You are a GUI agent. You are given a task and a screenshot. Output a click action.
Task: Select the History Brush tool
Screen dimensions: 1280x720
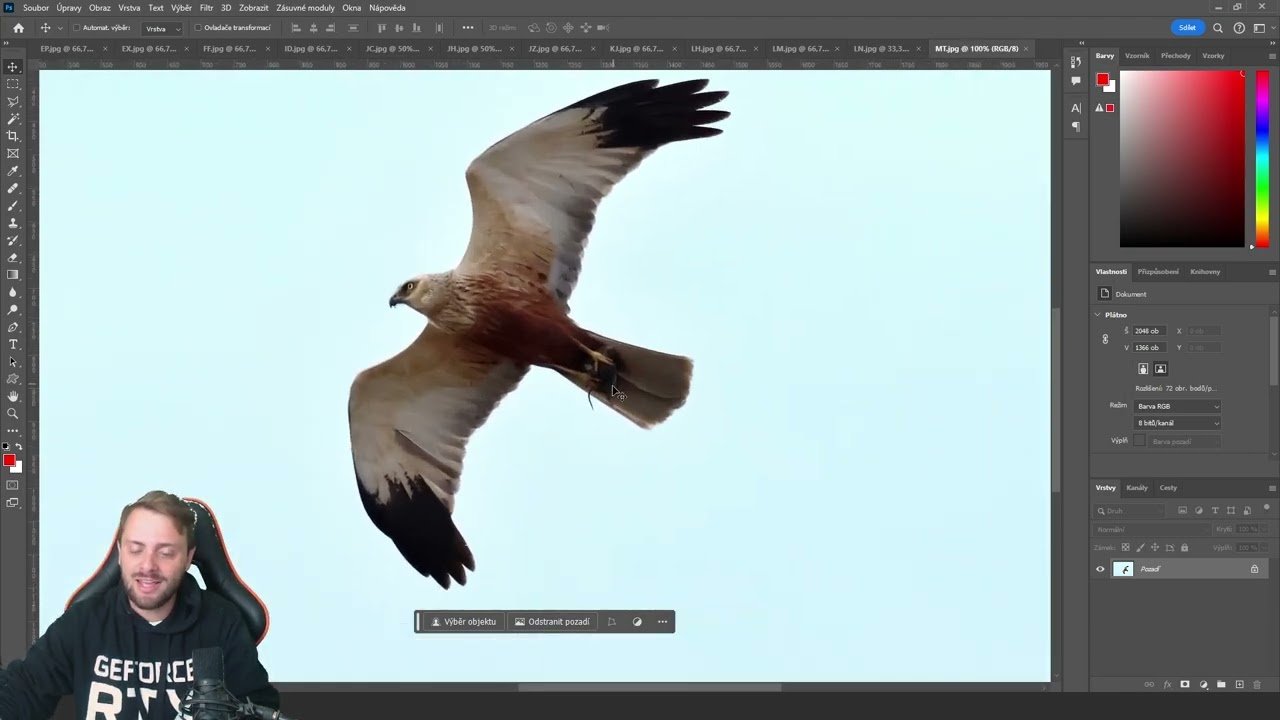(13, 240)
